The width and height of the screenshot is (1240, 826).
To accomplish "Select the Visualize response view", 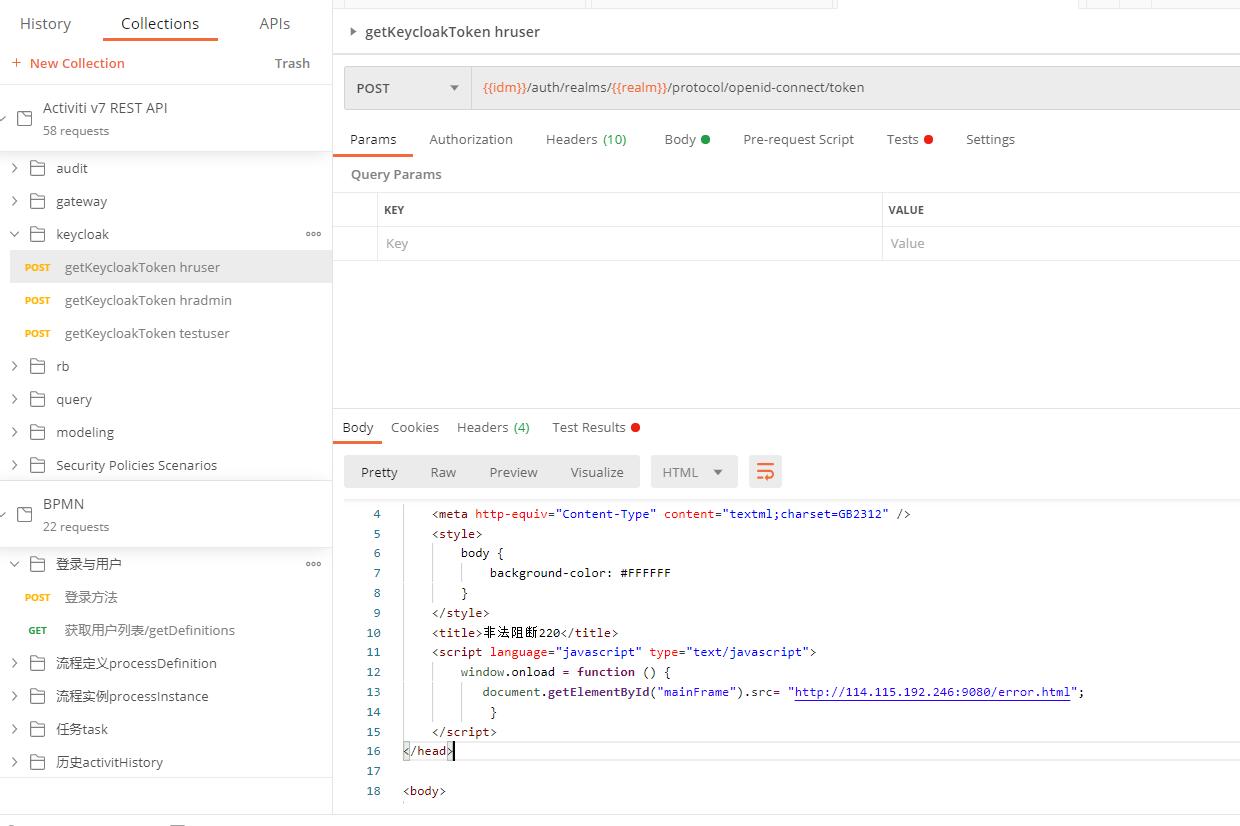I will [x=597, y=471].
